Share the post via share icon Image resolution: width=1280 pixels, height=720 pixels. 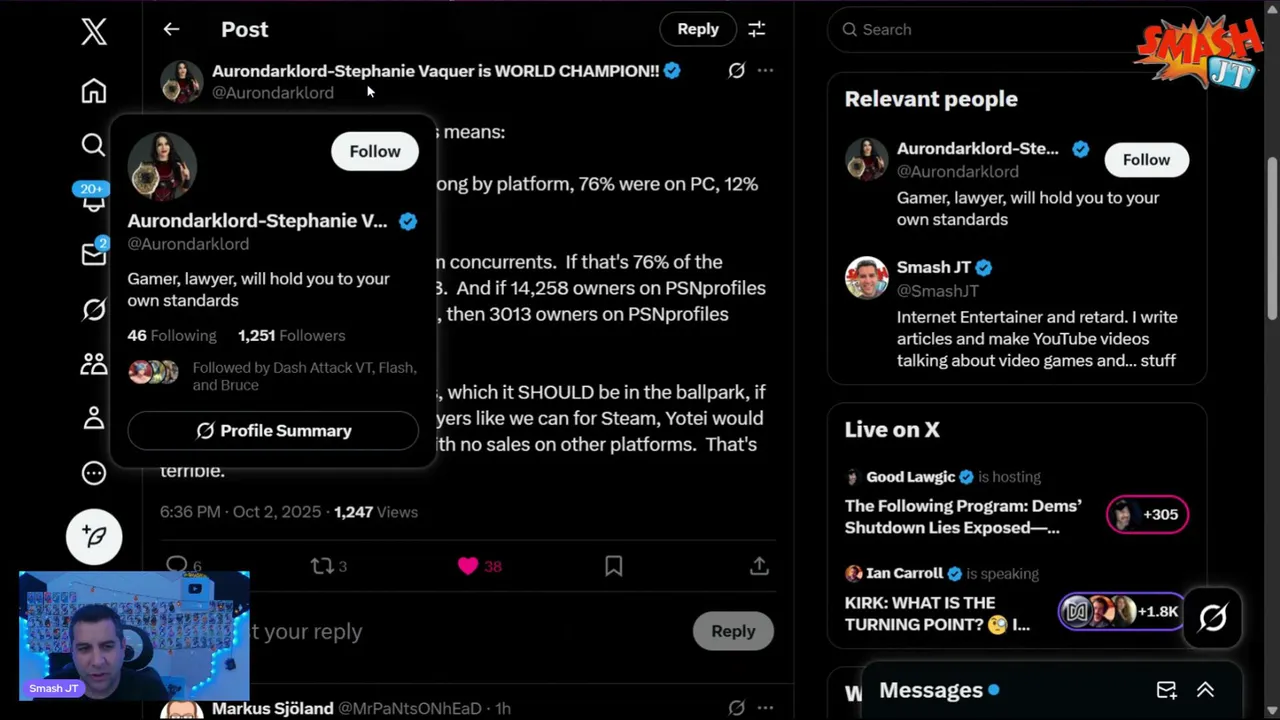coord(759,566)
